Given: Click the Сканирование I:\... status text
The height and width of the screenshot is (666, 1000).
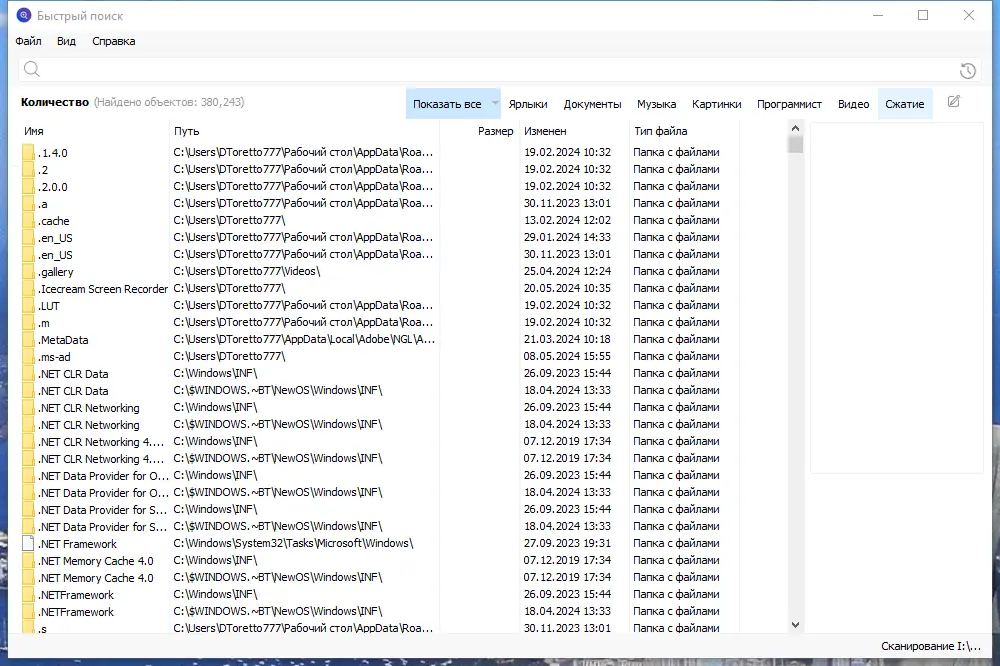Looking at the screenshot, I should click(x=931, y=646).
